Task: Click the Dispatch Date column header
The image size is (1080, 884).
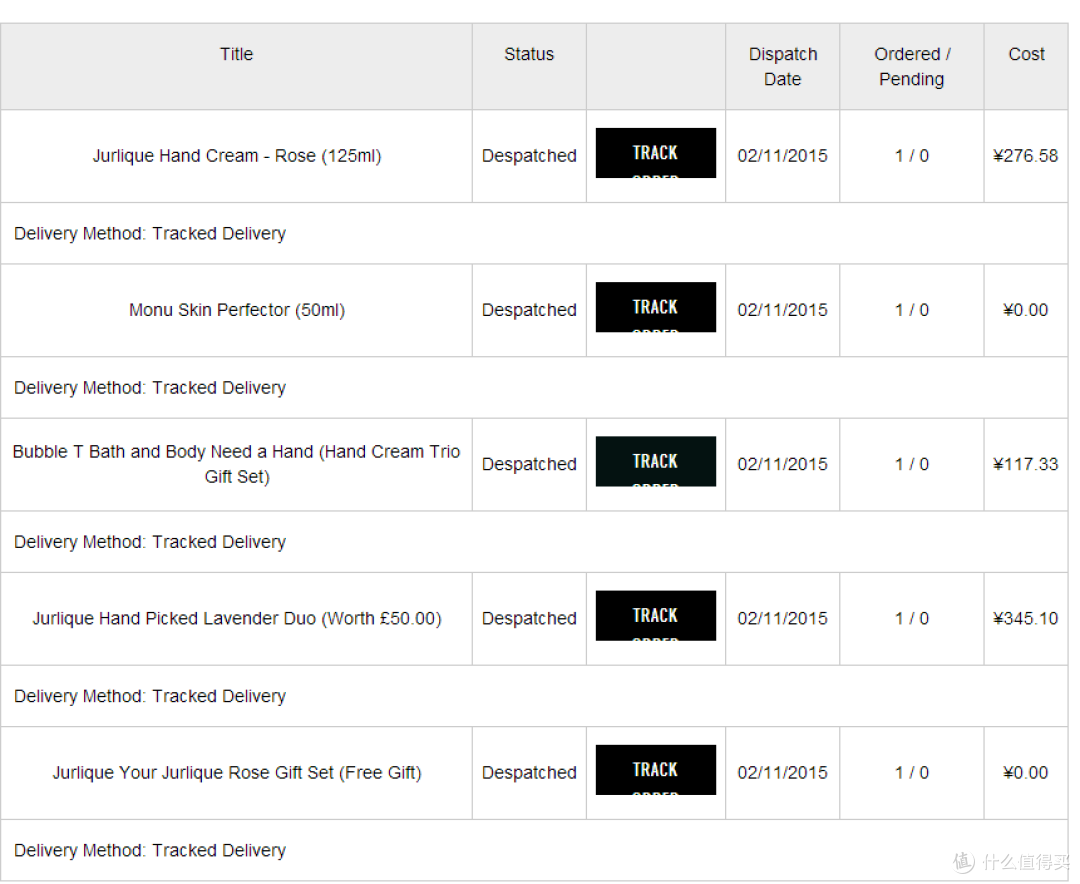Action: (x=782, y=66)
